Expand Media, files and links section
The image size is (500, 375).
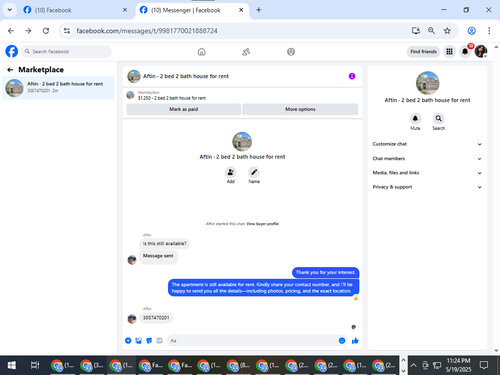(427, 173)
